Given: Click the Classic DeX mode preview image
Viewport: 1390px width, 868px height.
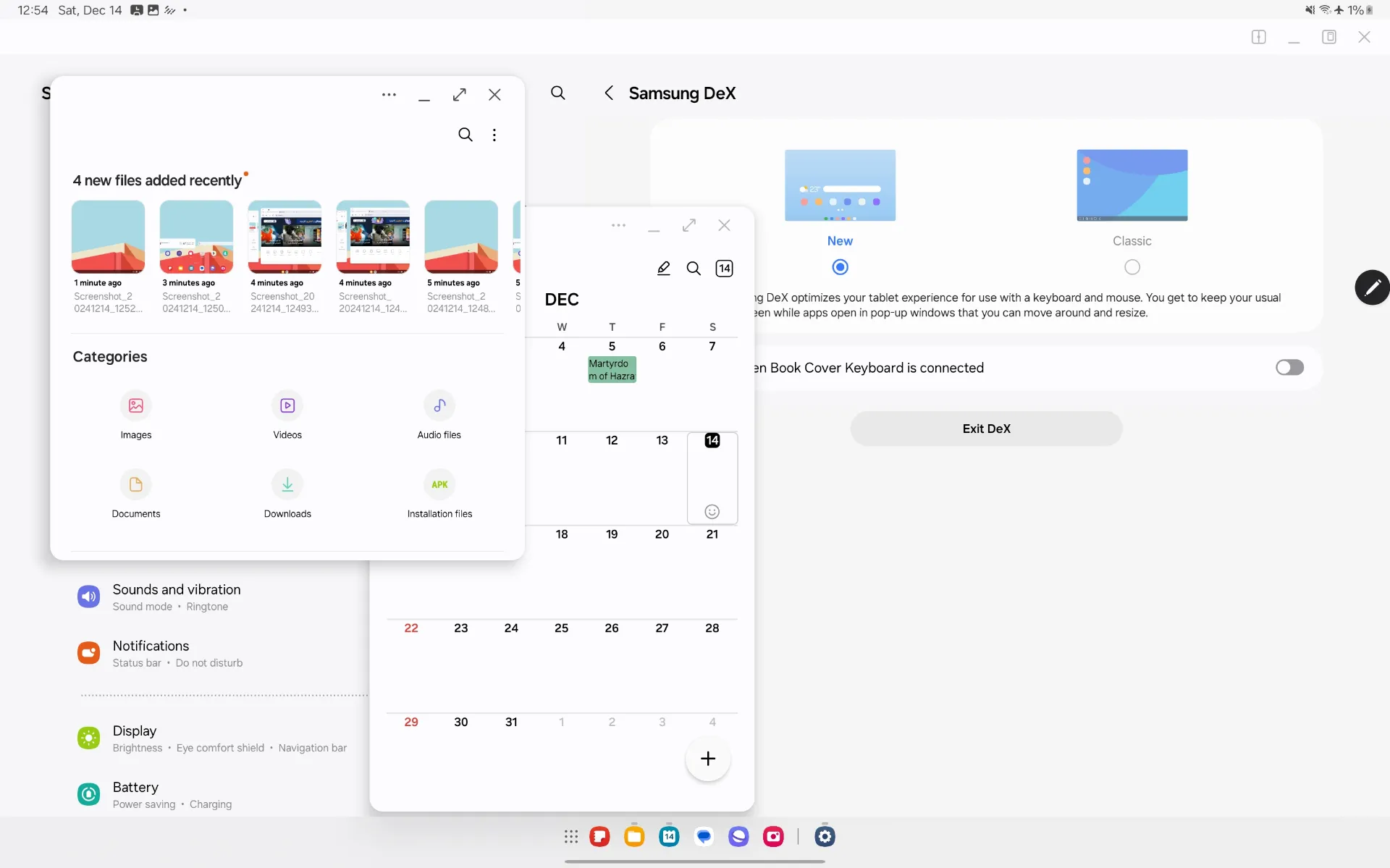Looking at the screenshot, I should click(x=1132, y=185).
